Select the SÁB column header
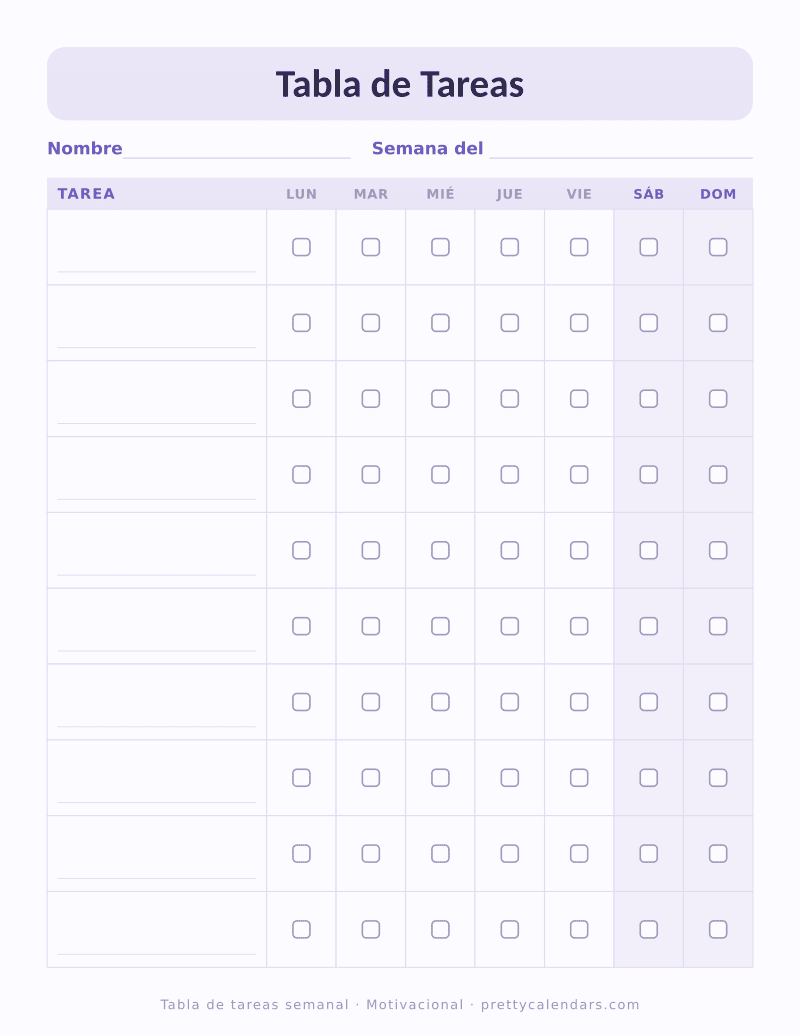The image size is (800, 1036). click(x=649, y=194)
